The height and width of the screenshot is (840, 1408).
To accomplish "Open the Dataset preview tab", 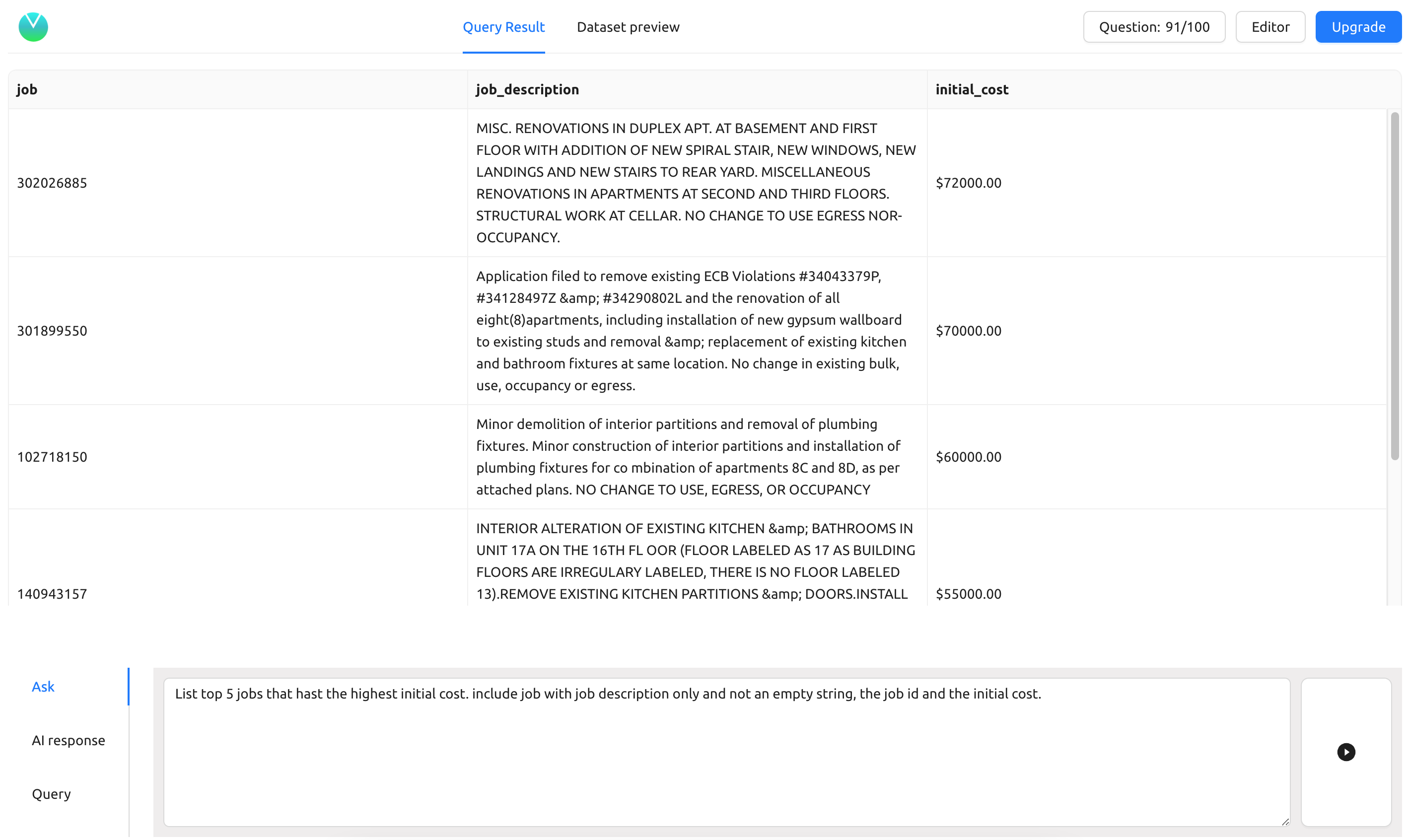I will click(x=628, y=27).
